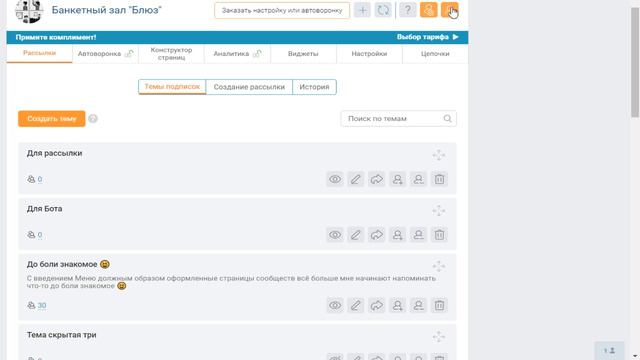Open the Автоворонка tab

[105, 53]
